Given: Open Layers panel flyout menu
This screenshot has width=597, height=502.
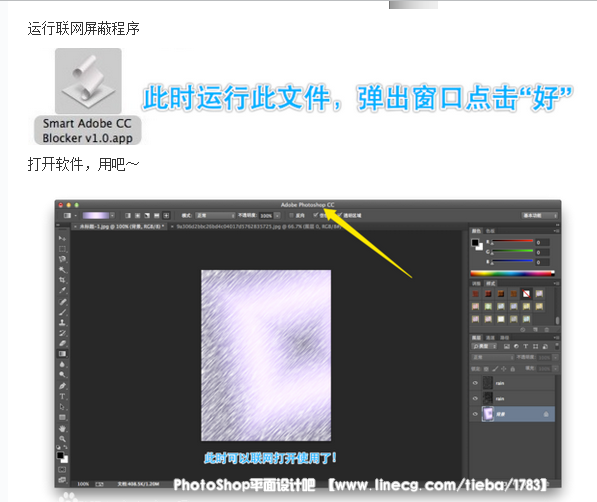Looking at the screenshot, I should 556,337.
